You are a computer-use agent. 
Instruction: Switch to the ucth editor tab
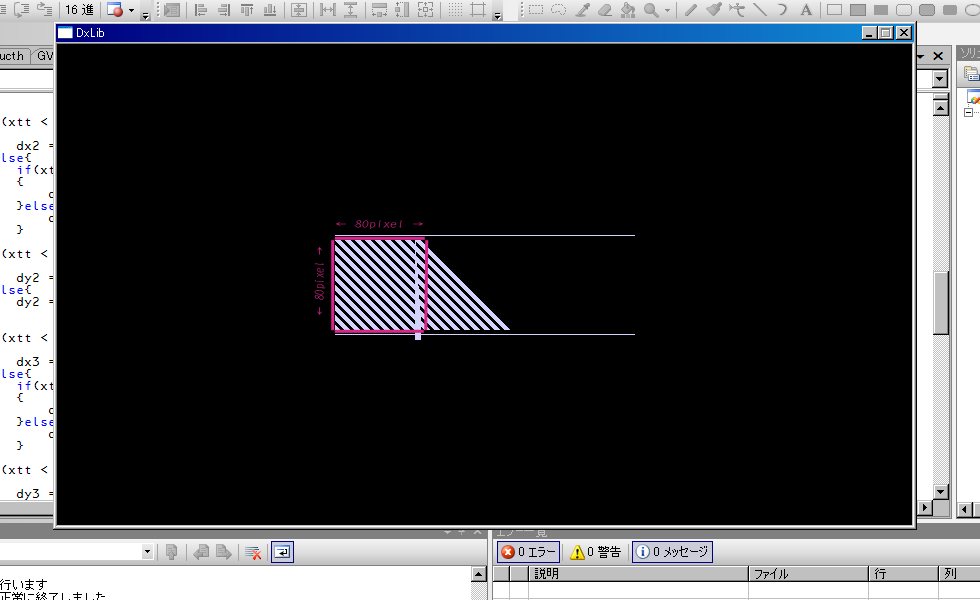coord(12,56)
